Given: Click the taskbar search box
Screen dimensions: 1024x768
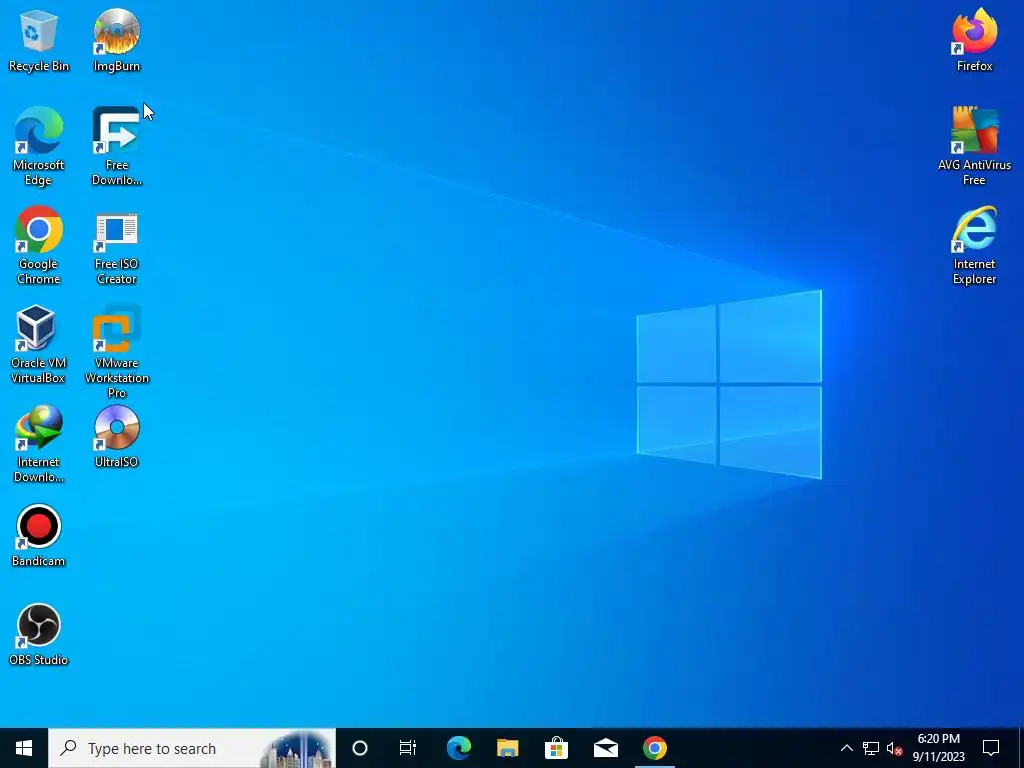Looking at the screenshot, I should [x=192, y=748].
